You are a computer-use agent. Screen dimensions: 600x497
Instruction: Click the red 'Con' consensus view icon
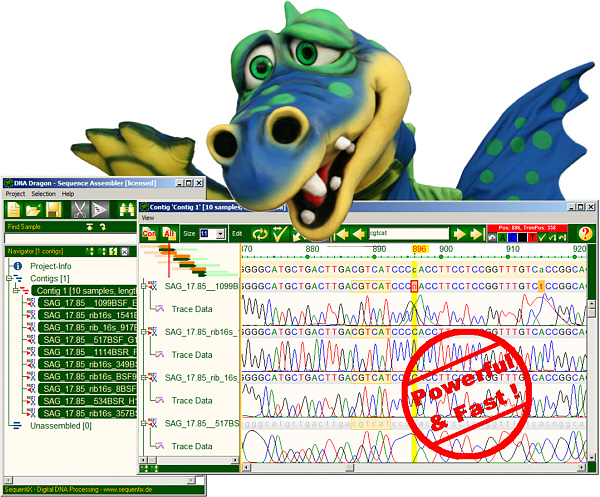[149, 233]
